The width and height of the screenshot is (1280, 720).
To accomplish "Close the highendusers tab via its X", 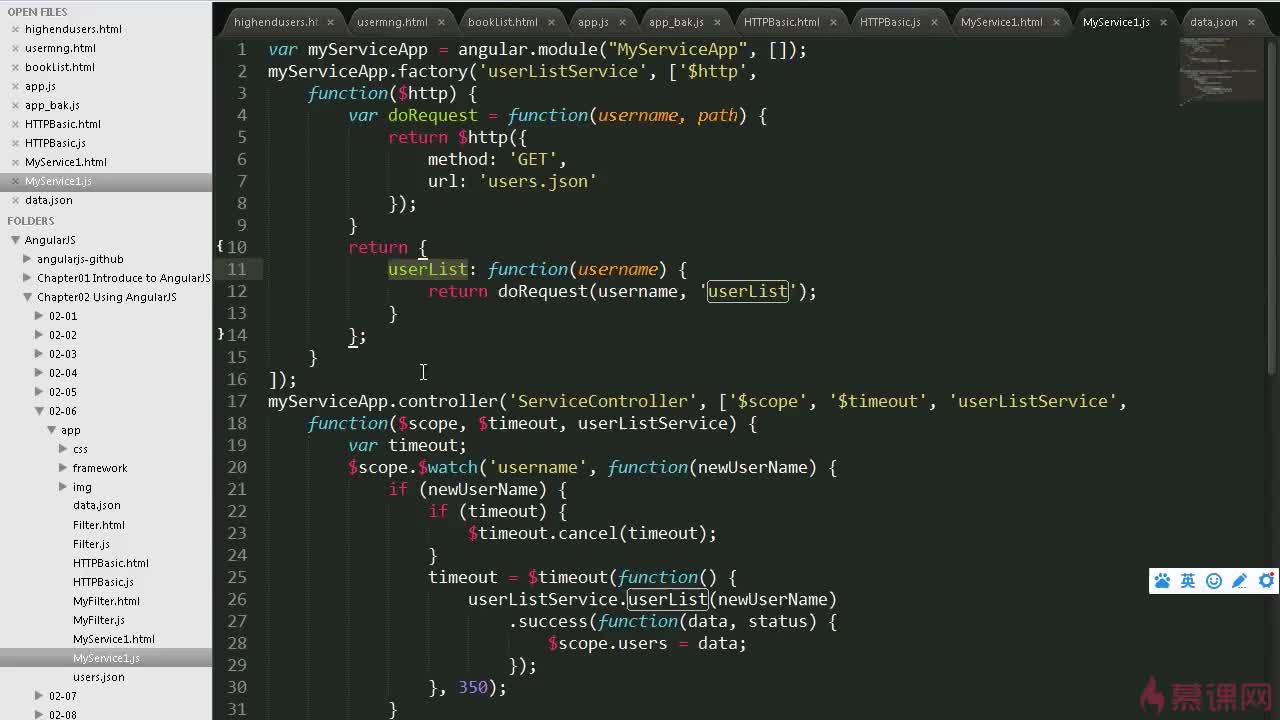I will point(330,22).
